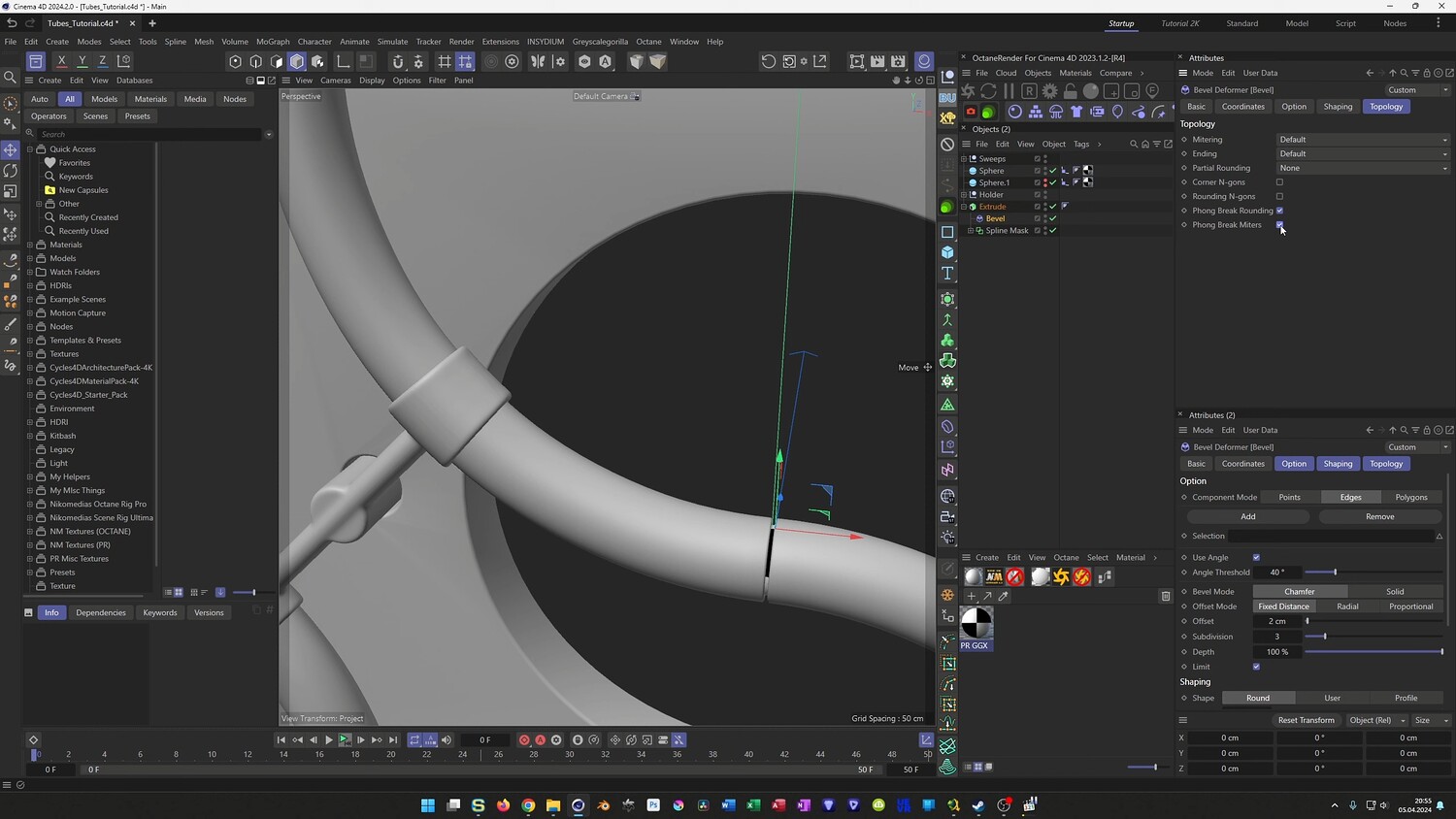The width and height of the screenshot is (1456, 819).
Task: Go to start of timeline
Action: click(281, 739)
